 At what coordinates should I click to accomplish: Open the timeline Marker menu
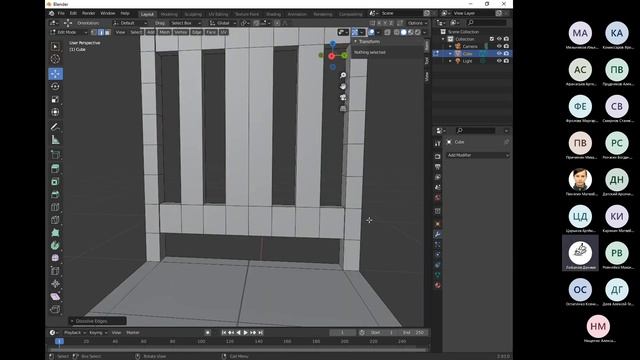(133, 333)
